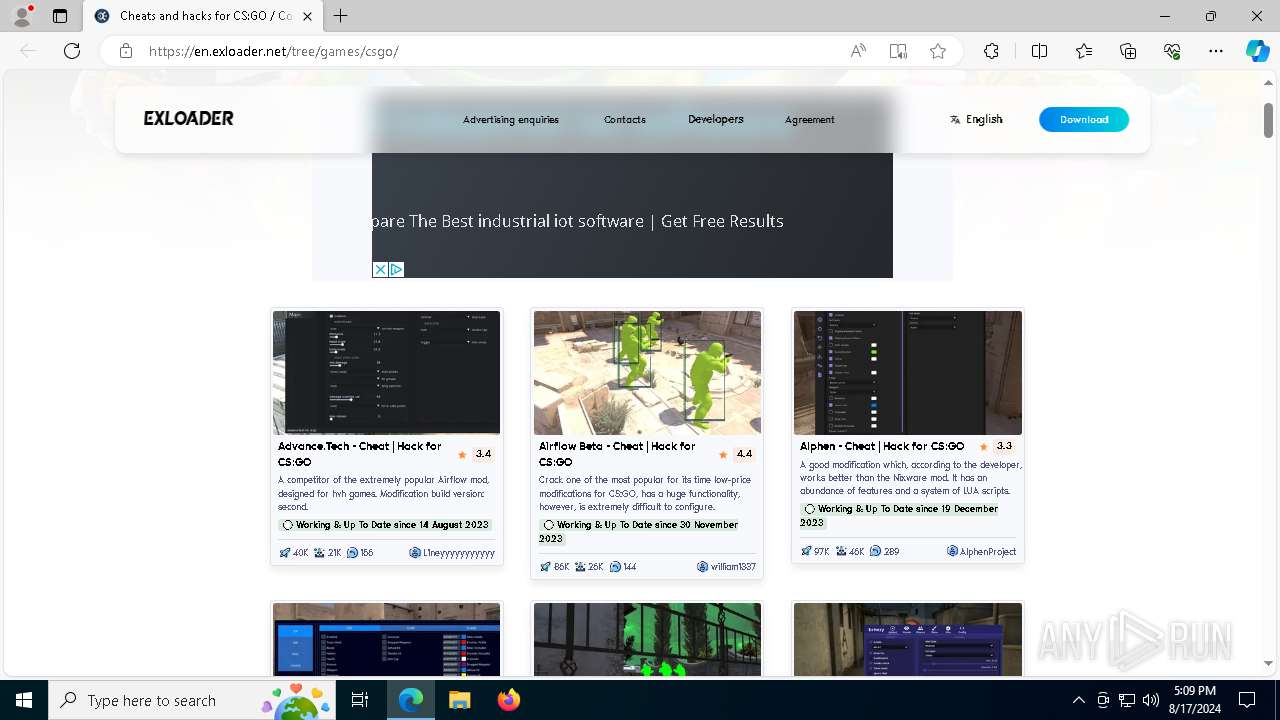This screenshot has width=1280, height=720.
Task: Open Advance.Tech - Cheat | Hack for CS:GO title
Action: tap(360, 454)
